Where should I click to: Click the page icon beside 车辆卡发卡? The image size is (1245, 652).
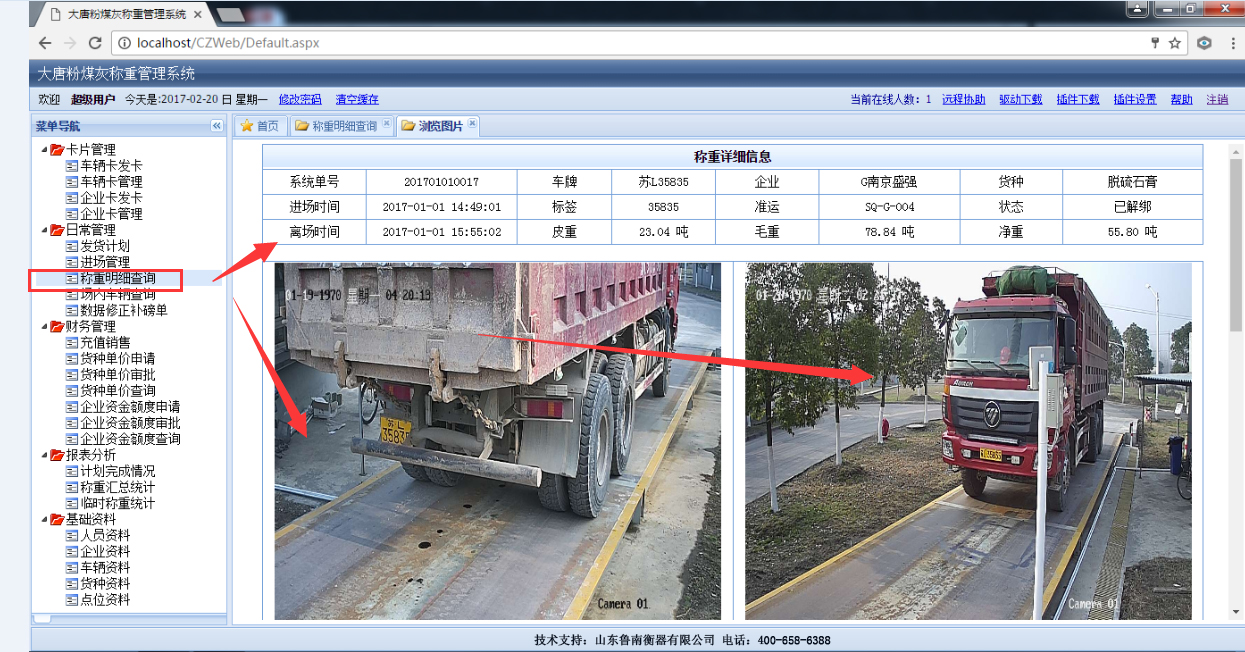point(72,166)
